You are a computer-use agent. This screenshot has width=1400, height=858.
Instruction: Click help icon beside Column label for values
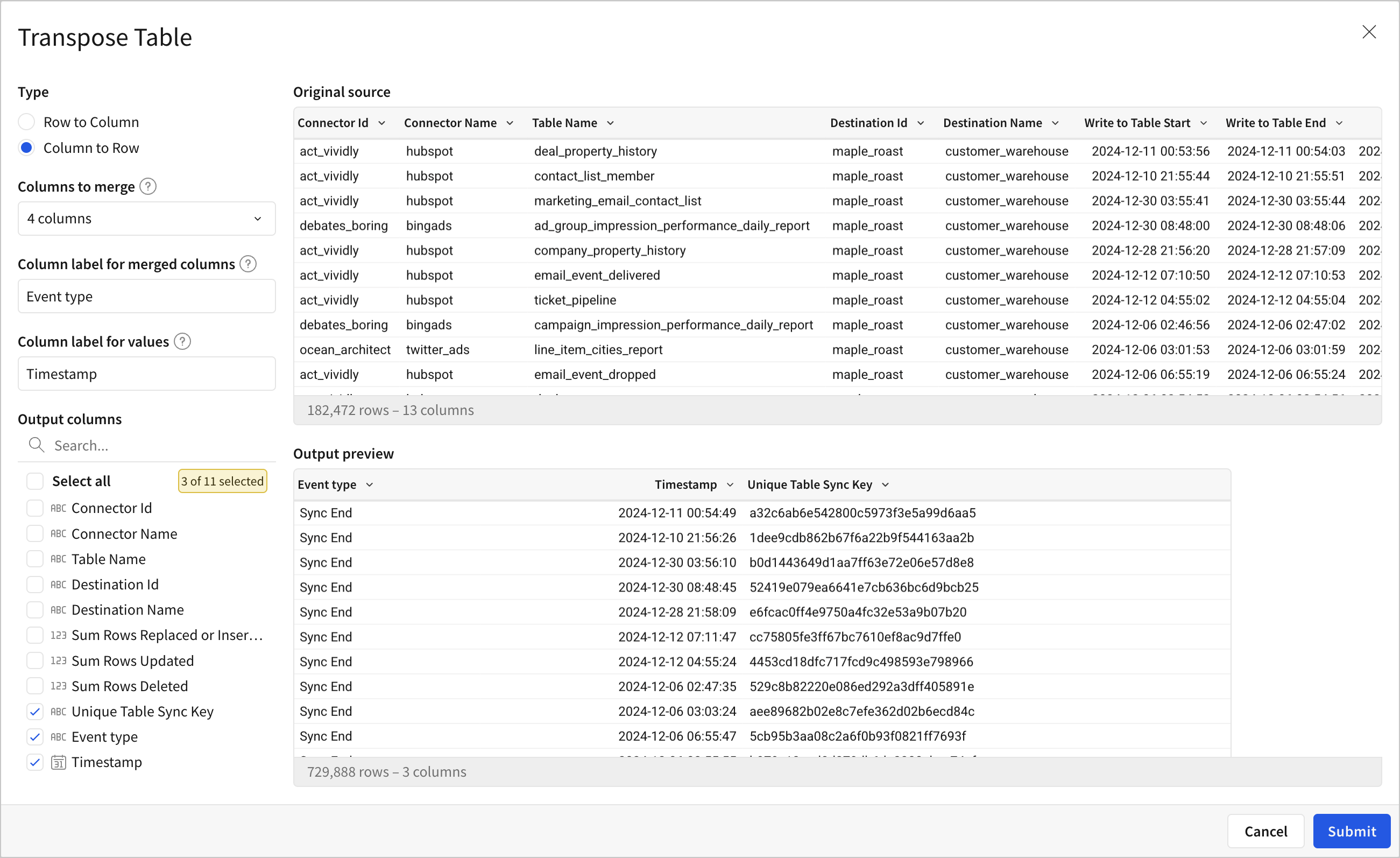(182, 341)
